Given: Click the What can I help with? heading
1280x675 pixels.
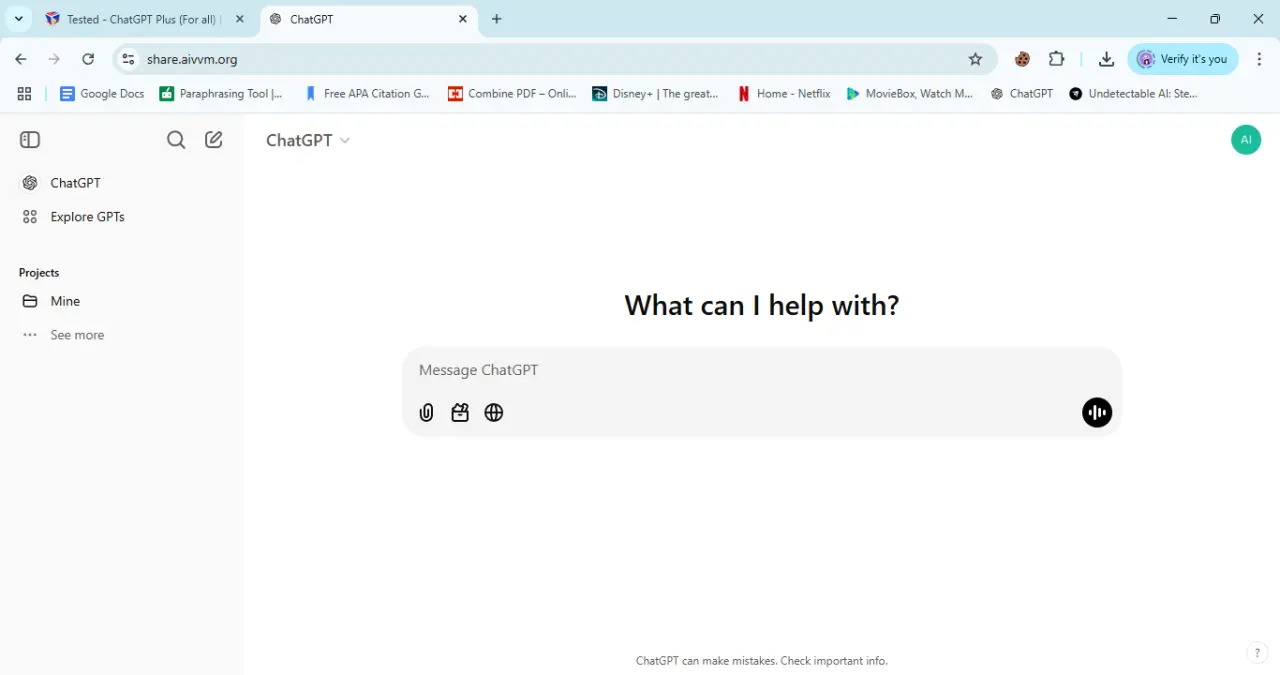Looking at the screenshot, I should tap(762, 305).
